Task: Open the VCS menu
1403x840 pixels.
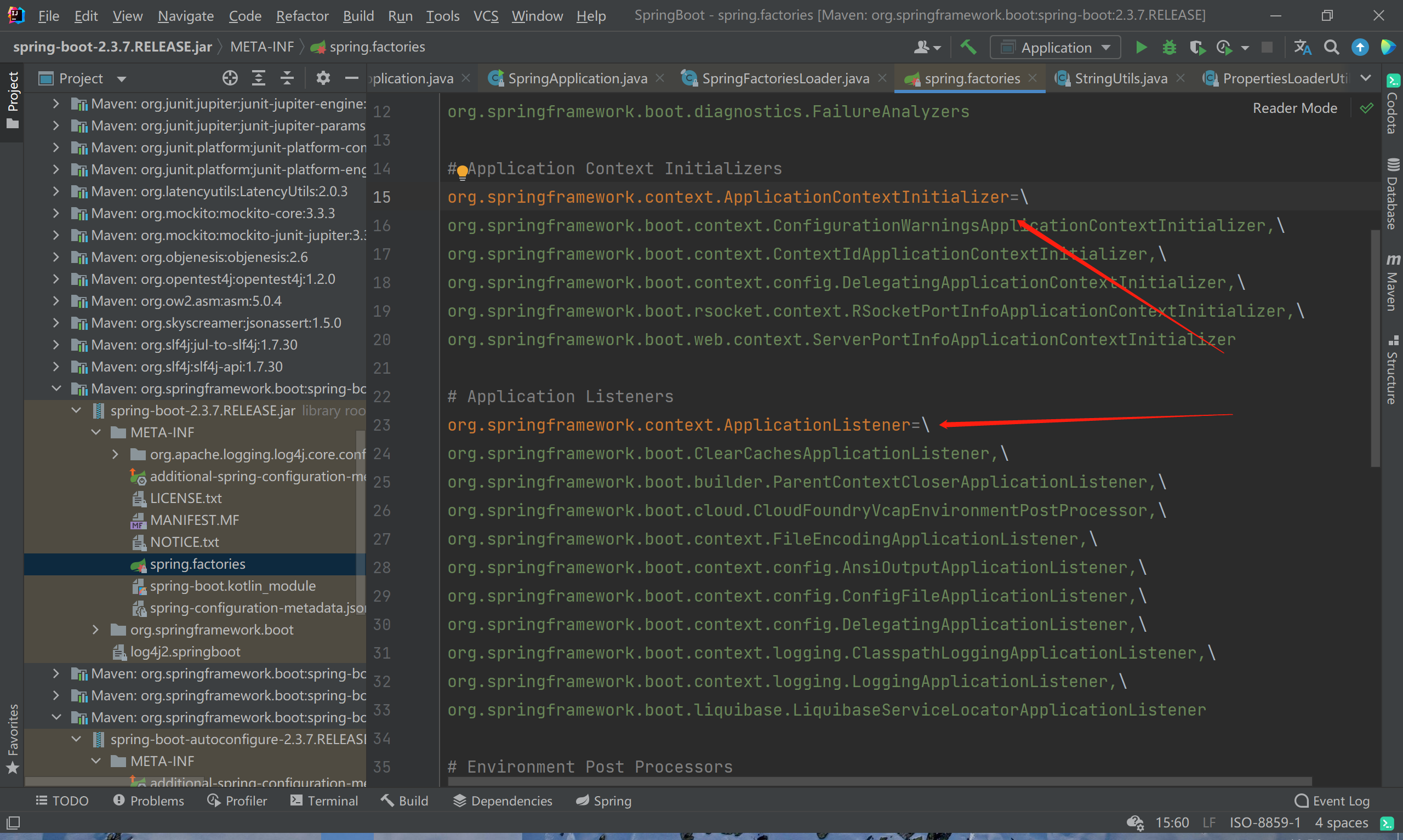Action: (486, 16)
